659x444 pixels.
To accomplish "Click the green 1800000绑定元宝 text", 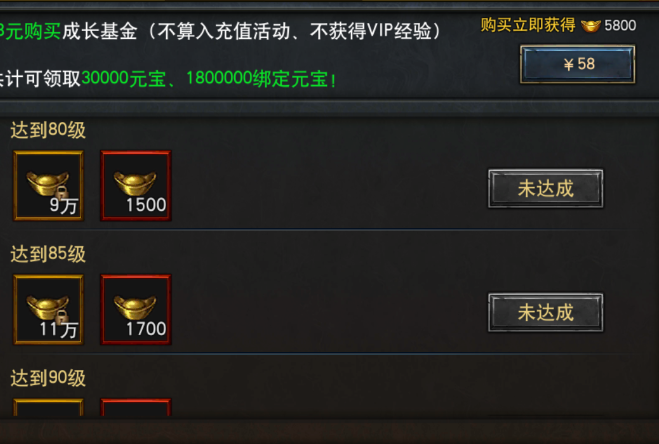I will click(x=257, y=79).
